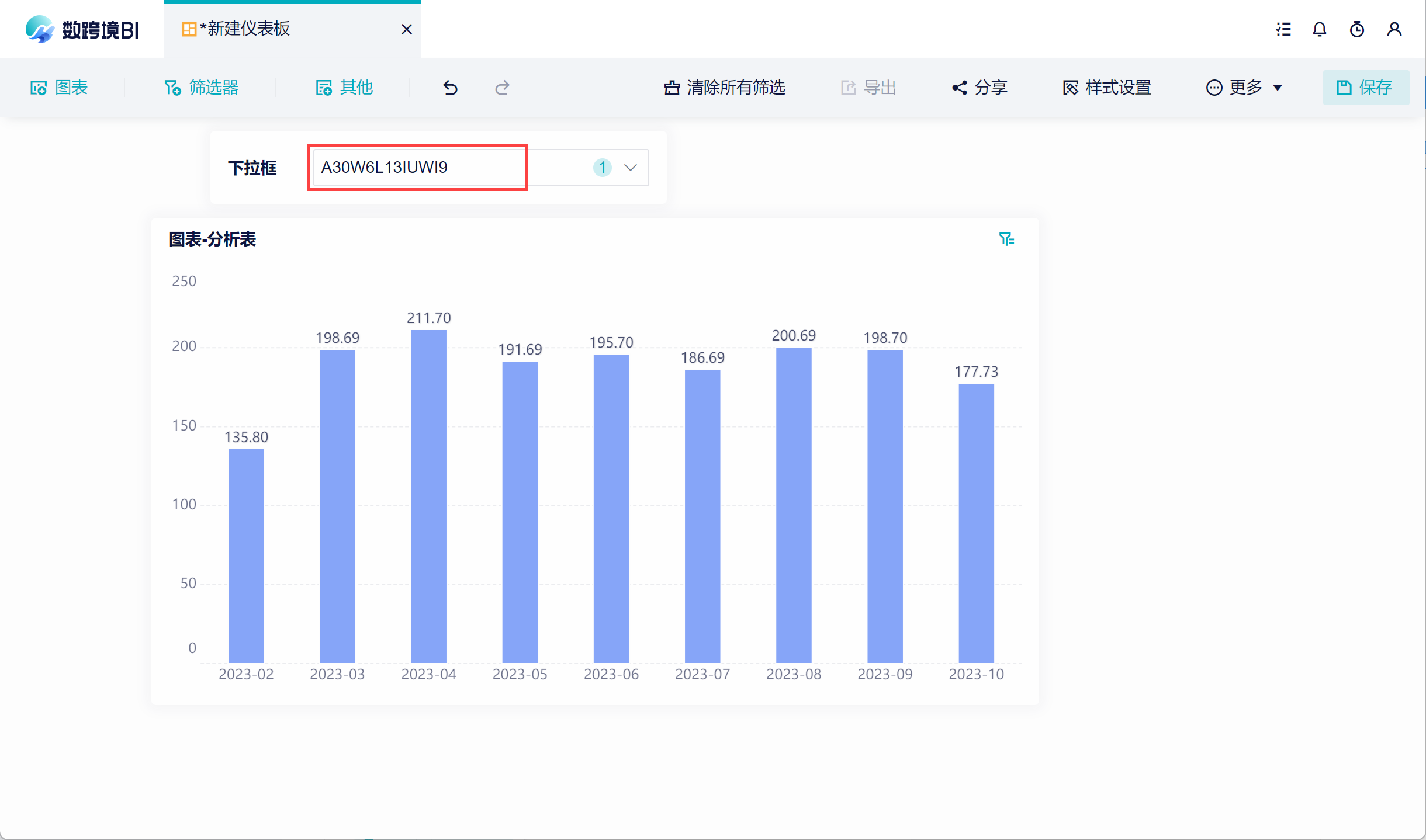The height and width of the screenshot is (840, 1426).
Task: Open the 筛选器 menu
Action: click(x=202, y=88)
